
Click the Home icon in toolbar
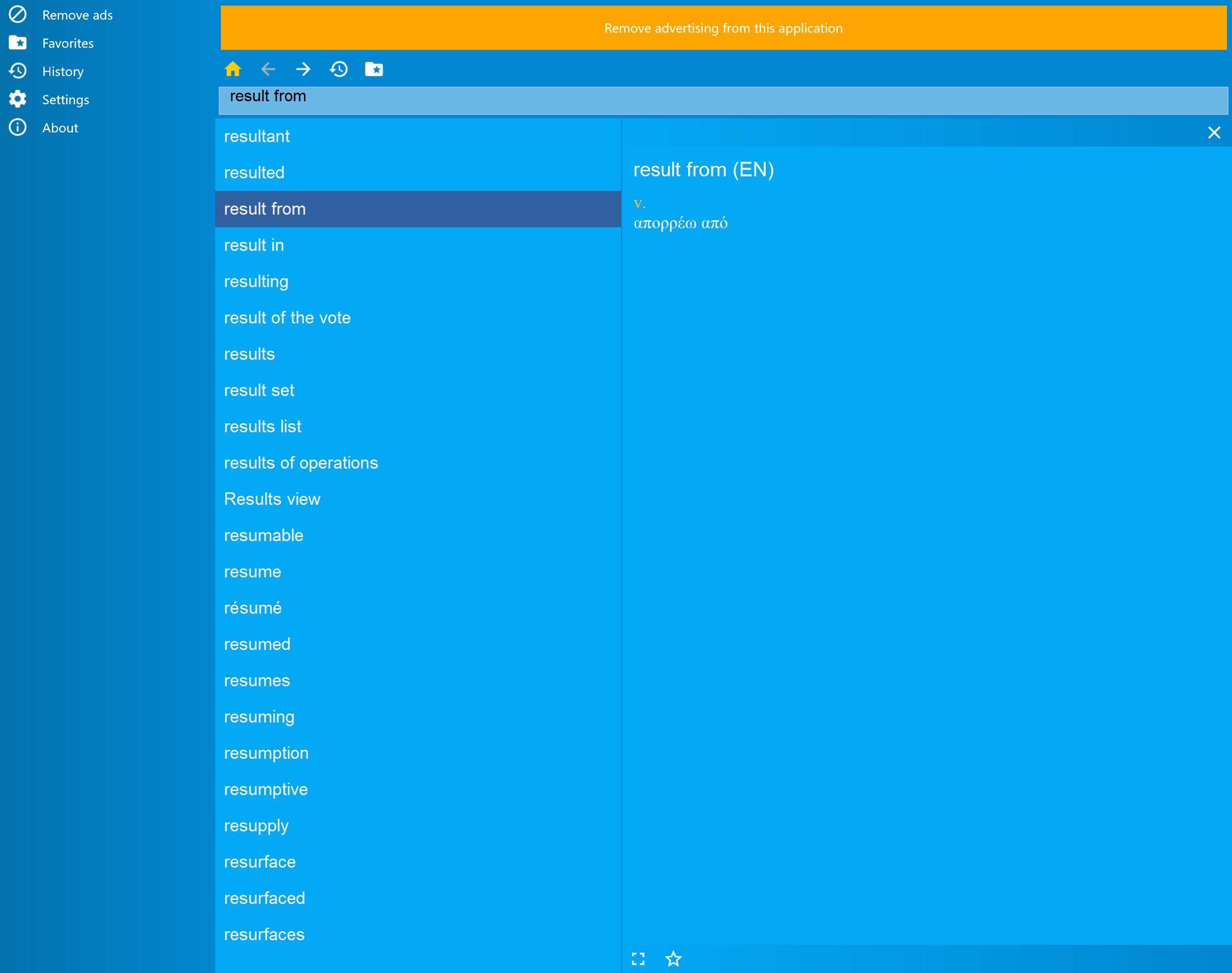tap(232, 69)
